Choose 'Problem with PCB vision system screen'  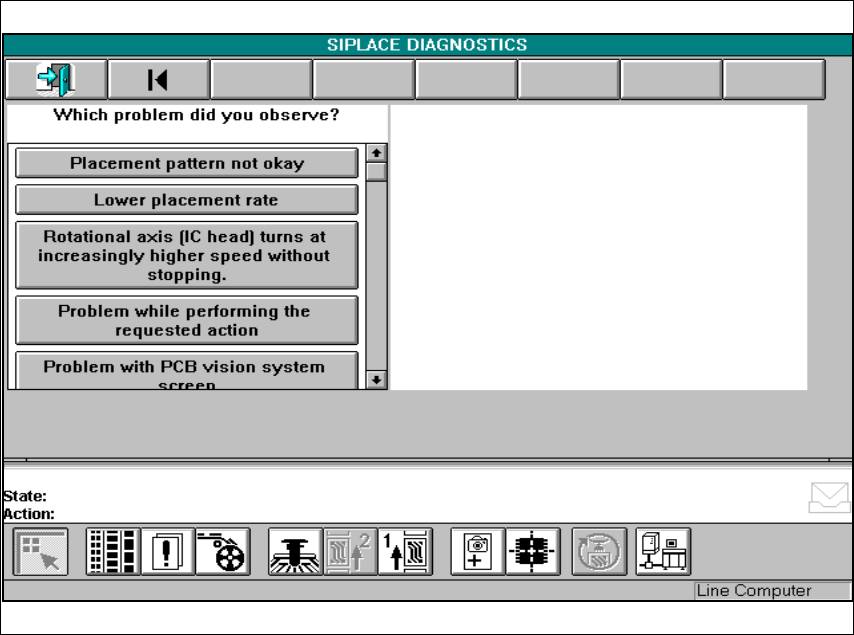(x=187, y=371)
